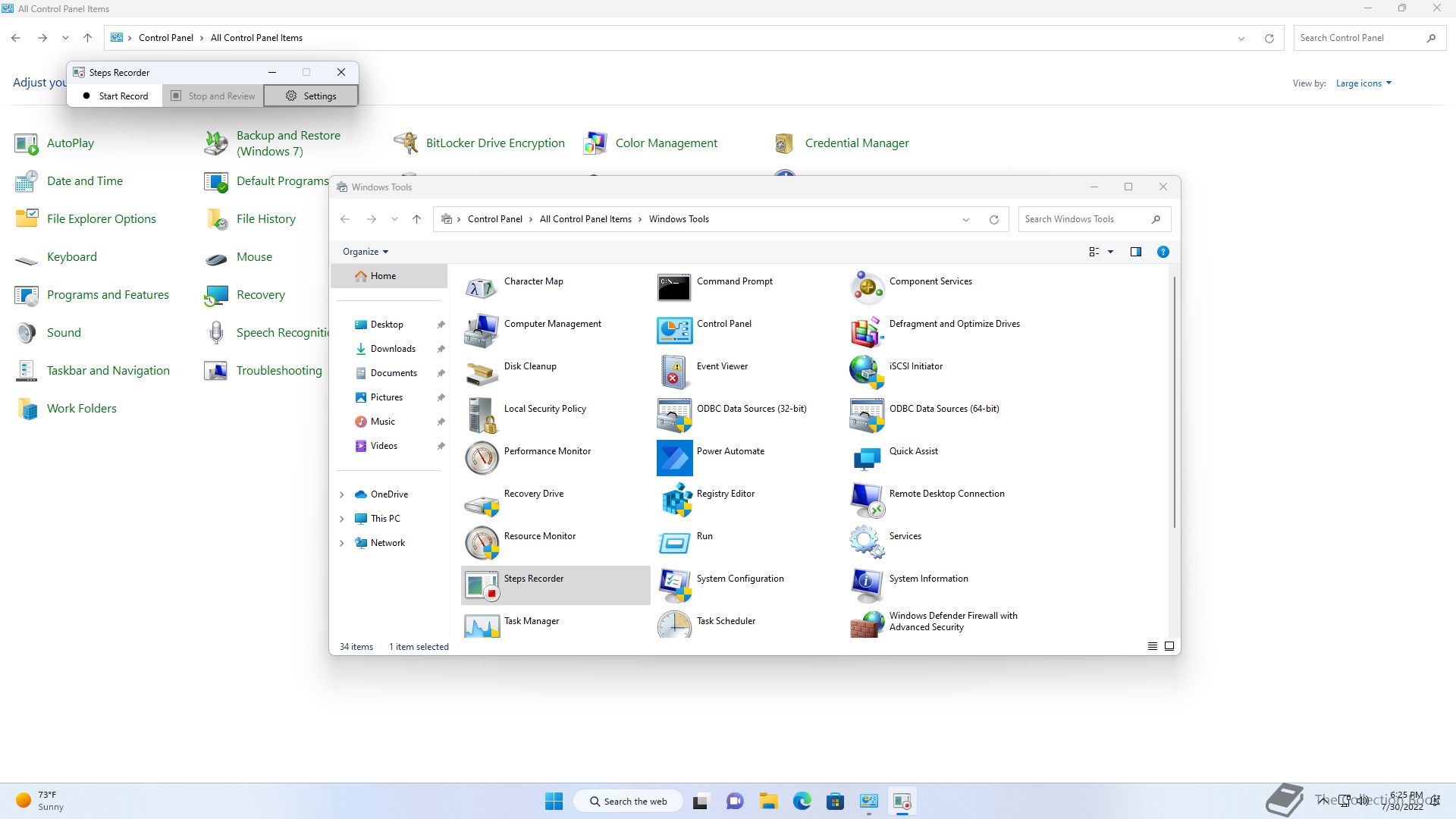The image size is (1456, 819).
Task: Open the Resource Monitor icon
Action: click(482, 543)
